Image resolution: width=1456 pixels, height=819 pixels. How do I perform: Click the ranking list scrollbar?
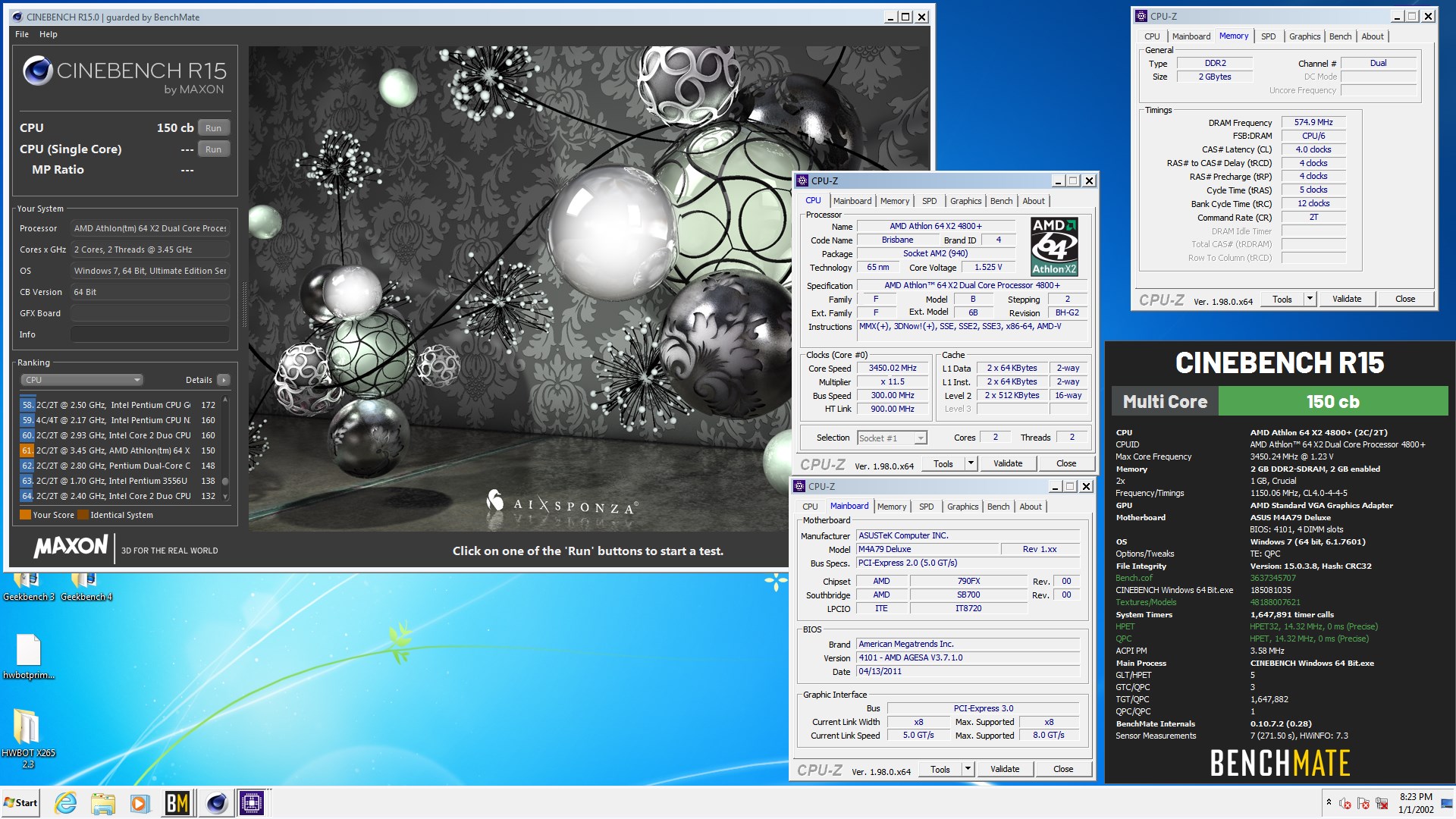click(225, 447)
